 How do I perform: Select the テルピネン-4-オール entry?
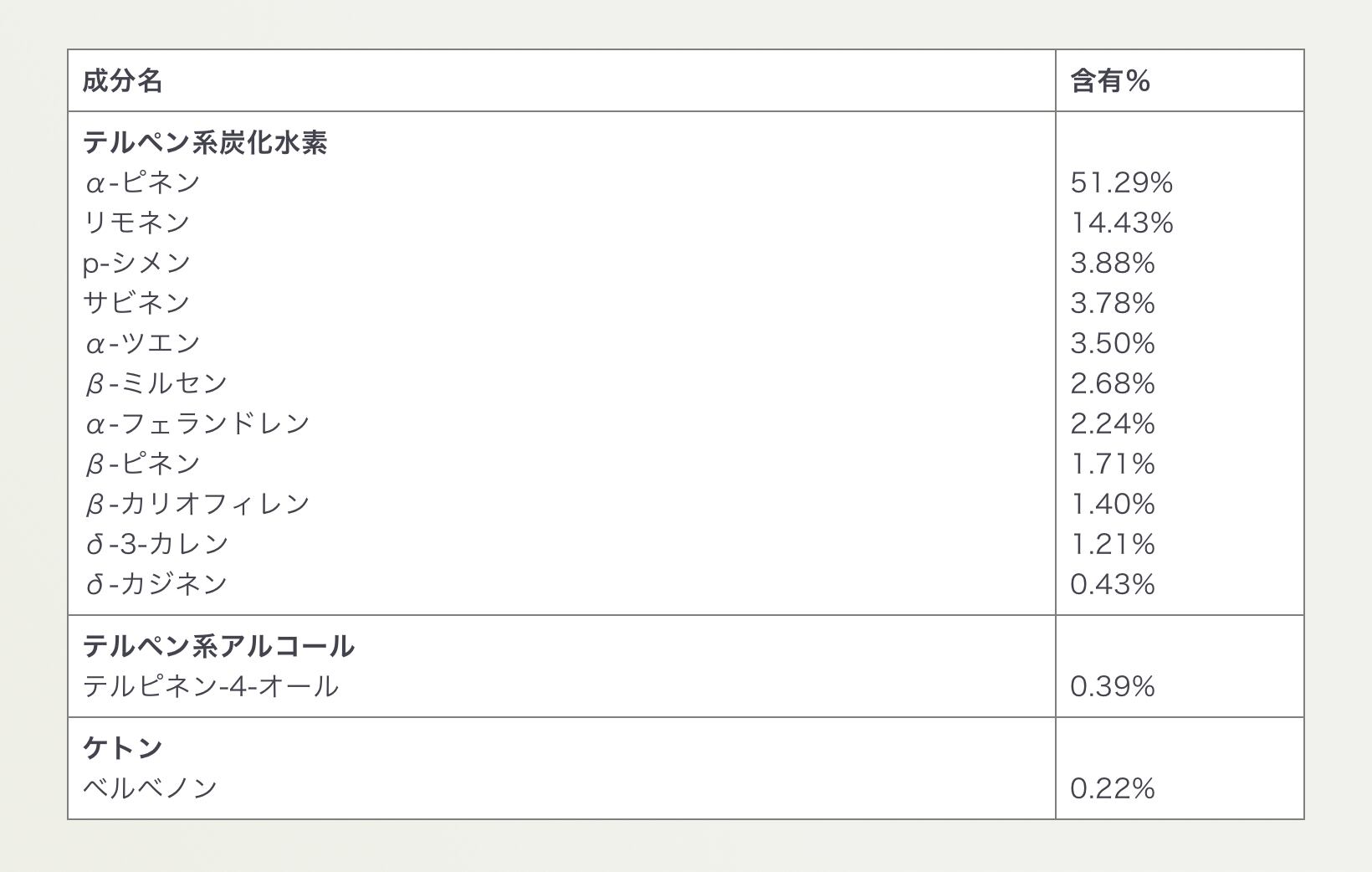tap(211, 686)
